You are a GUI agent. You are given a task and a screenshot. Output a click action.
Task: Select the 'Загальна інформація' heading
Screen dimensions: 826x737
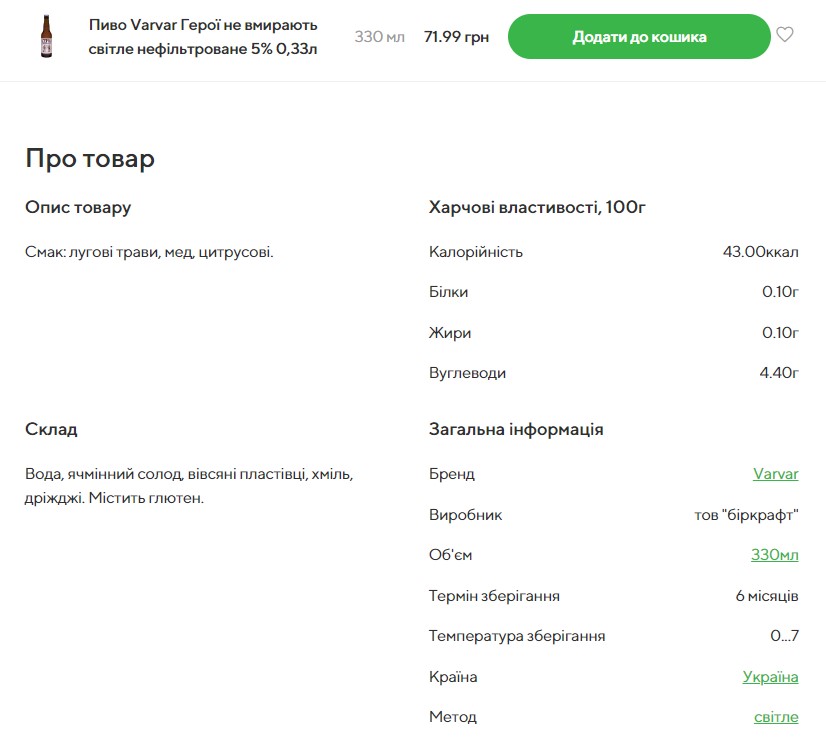pos(516,429)
